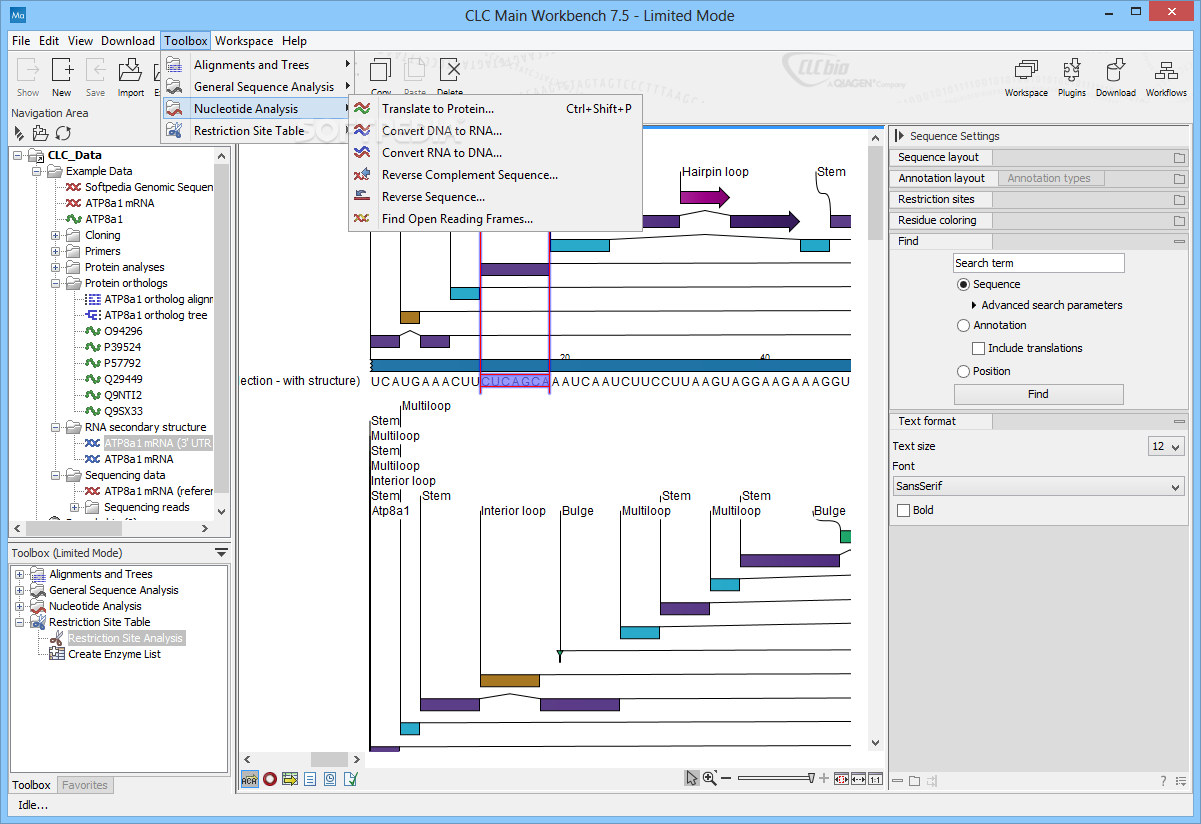
Task: Open the Plugins manager icon
Action: (1072, 77)
